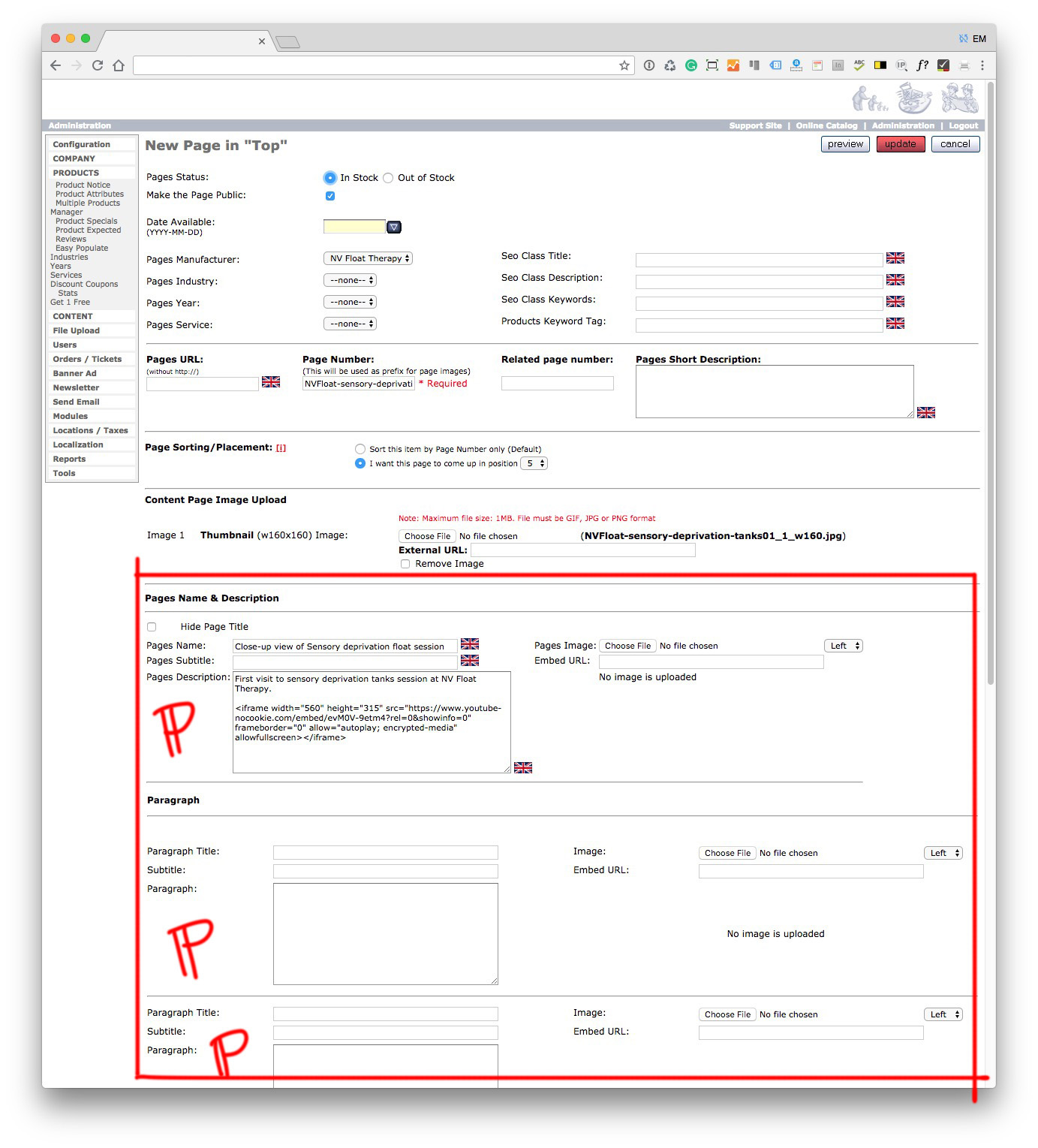The width and height of the screenshot is (1038, 1148).
Task: Click the recycle arrows extension icon
Action: [670, 65]
